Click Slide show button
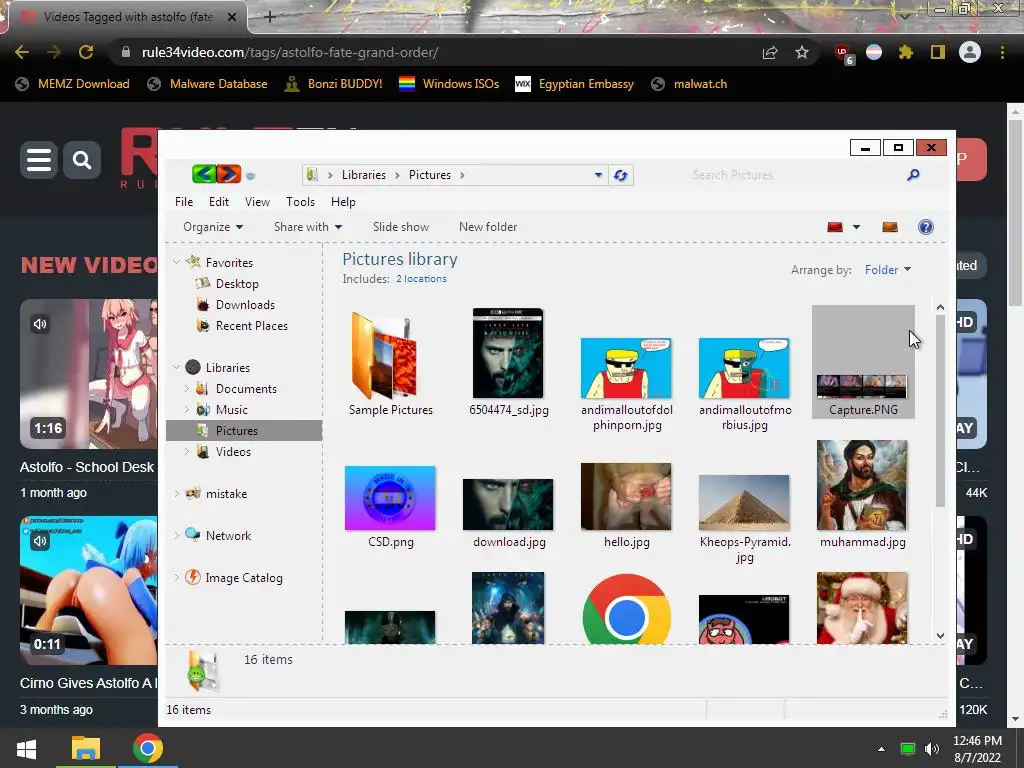 coord(401,227)
